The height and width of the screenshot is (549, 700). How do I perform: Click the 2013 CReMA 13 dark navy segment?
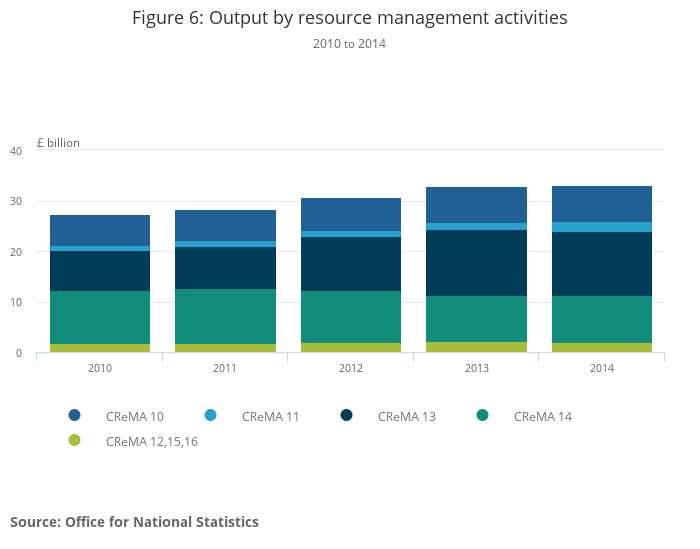[x=477, y=263]
